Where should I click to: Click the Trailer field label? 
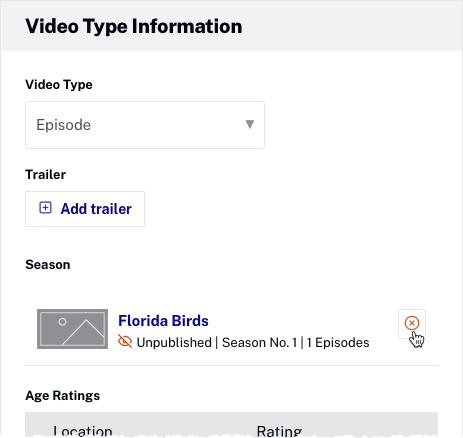(x=46, y=175)
